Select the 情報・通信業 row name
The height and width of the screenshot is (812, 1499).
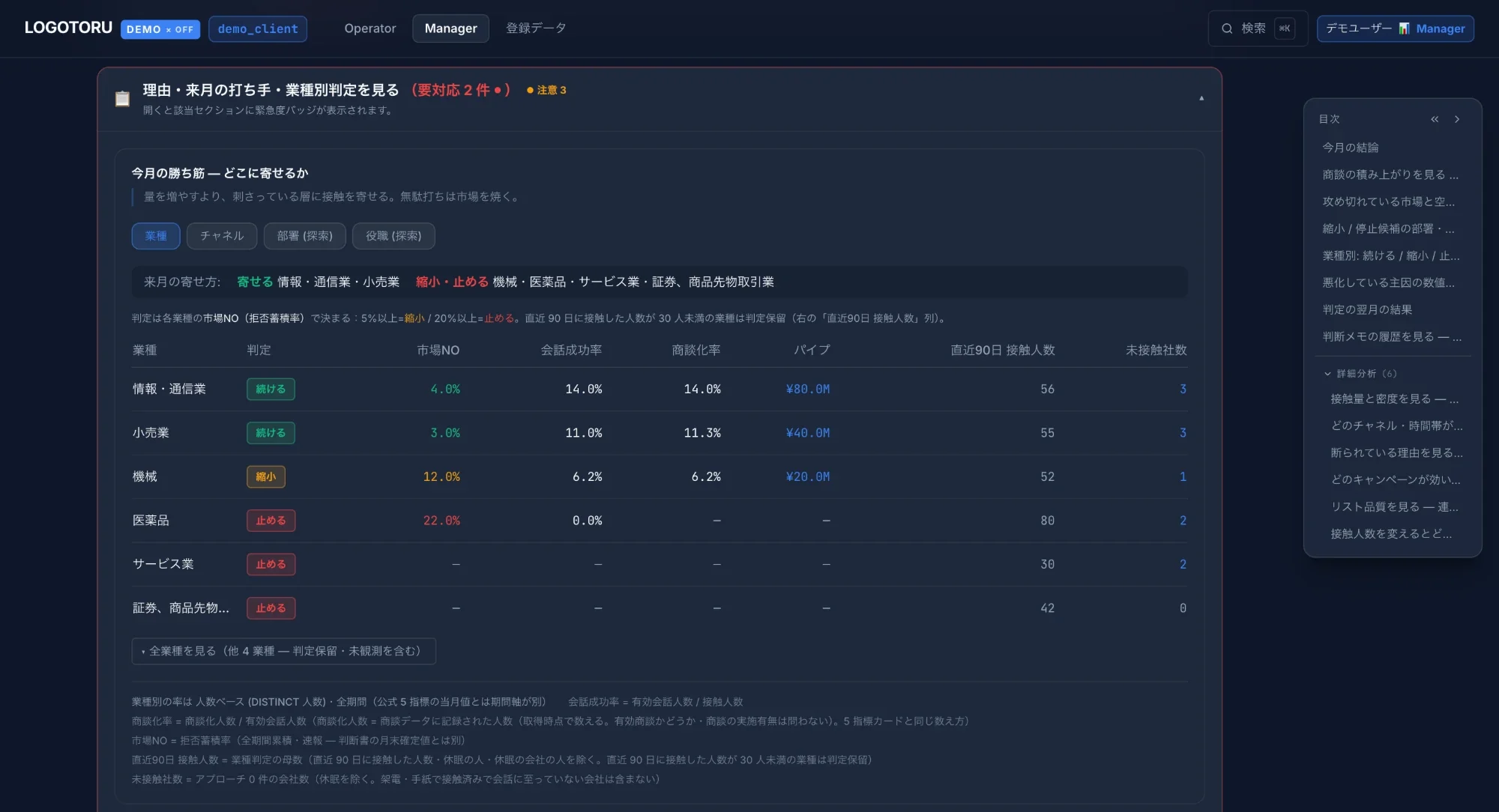[x=169, y=390]
